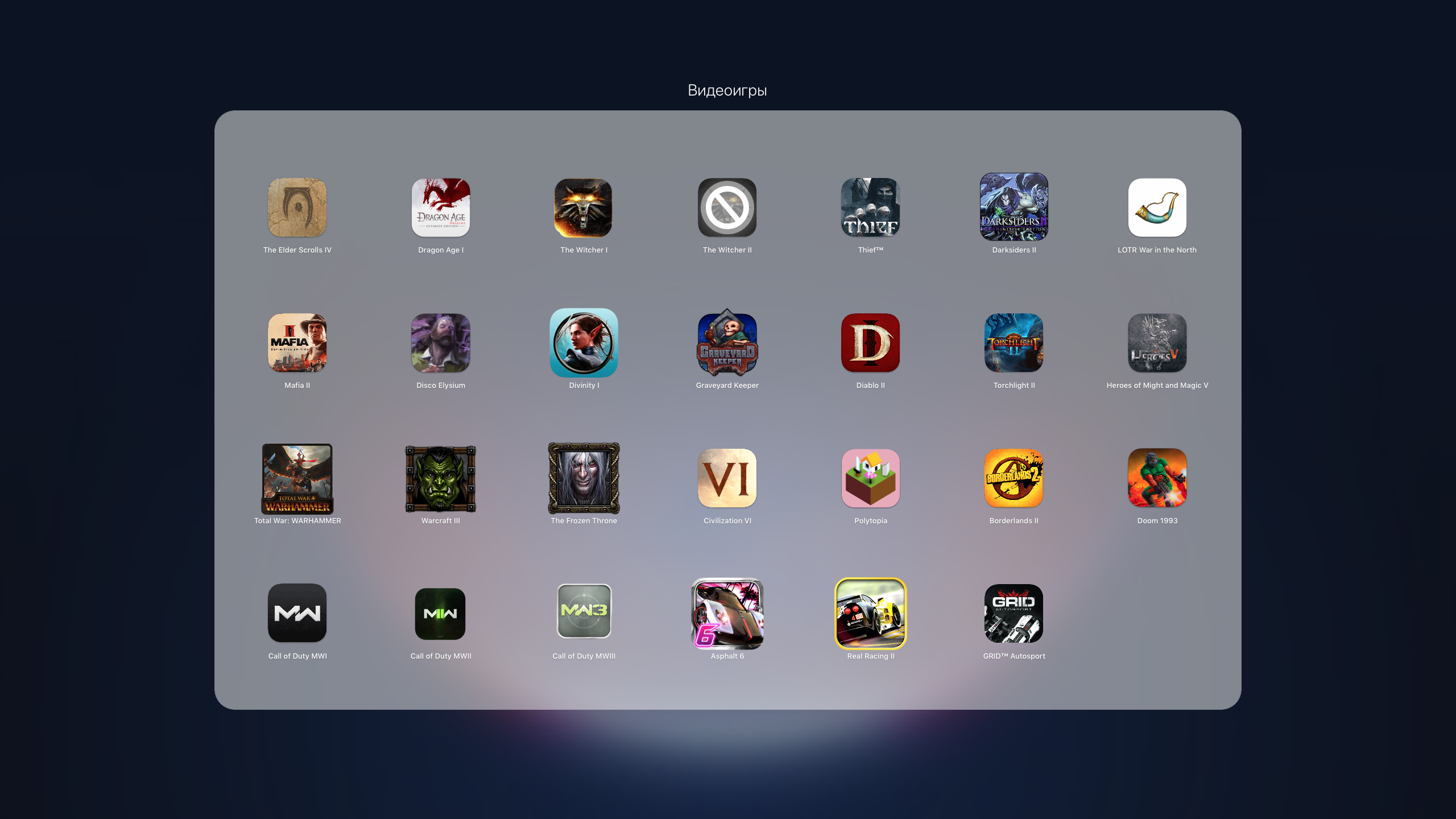The width and height of the screenshot is (1456, 819).
Task: Launch Call of Duty MWII
Action: pyautogui.click(x=441, y=614)
